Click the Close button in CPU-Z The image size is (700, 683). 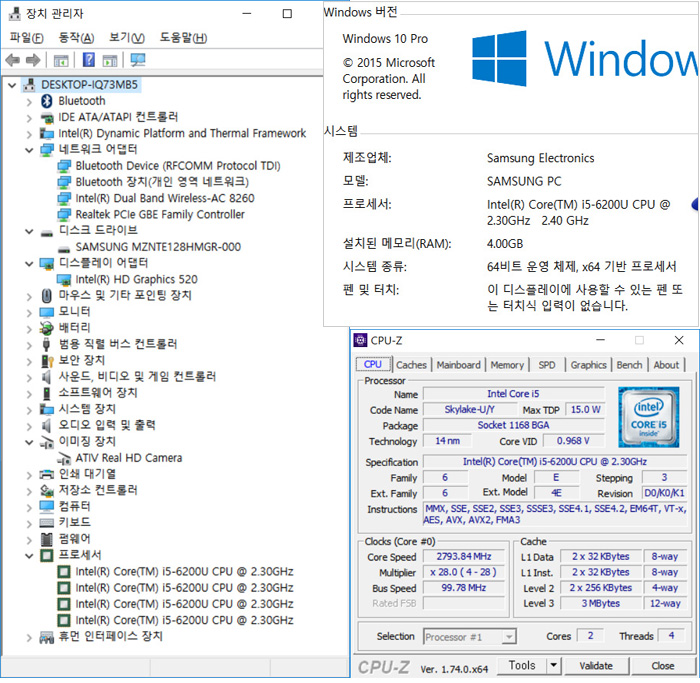tap(663, 666)
